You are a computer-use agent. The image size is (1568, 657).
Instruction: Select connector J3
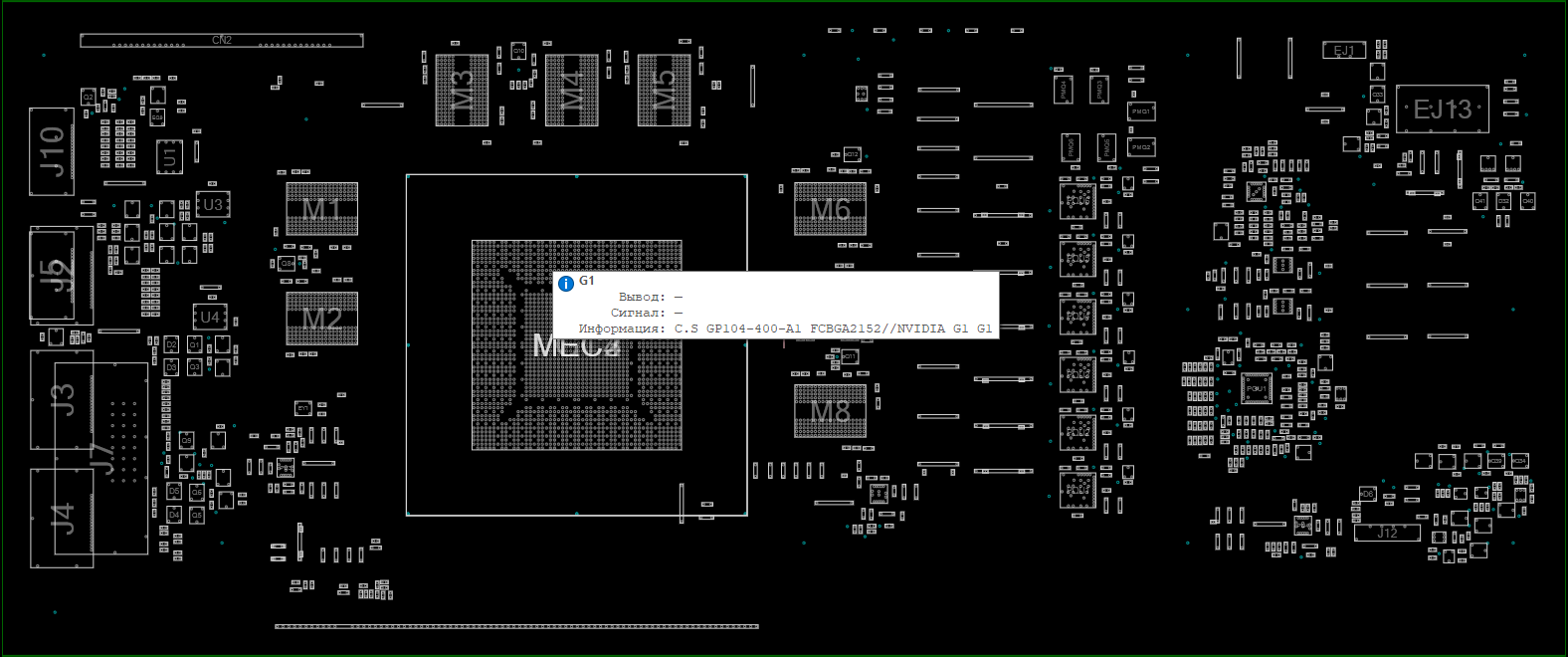click(x=62, y=399)
